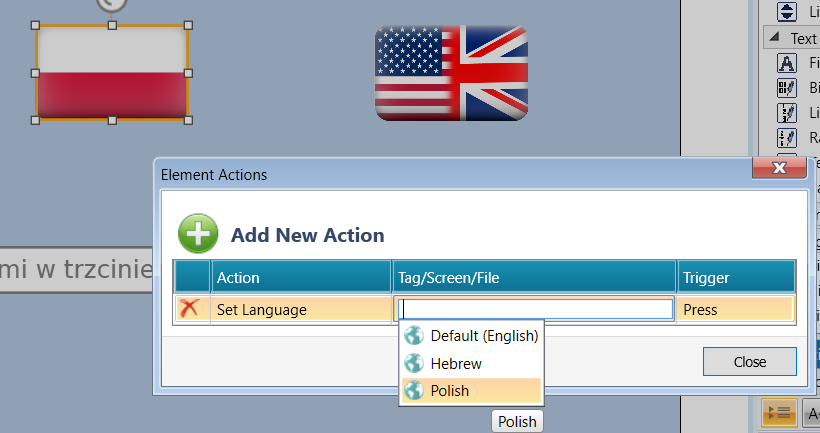
Task: Click the A- button at bottom right
Action: (x=812, y=414)
